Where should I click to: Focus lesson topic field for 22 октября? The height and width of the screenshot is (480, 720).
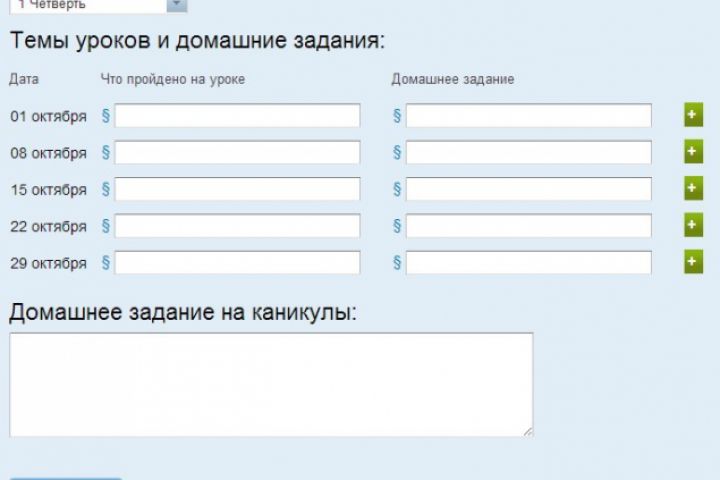(x=237, y=226)
